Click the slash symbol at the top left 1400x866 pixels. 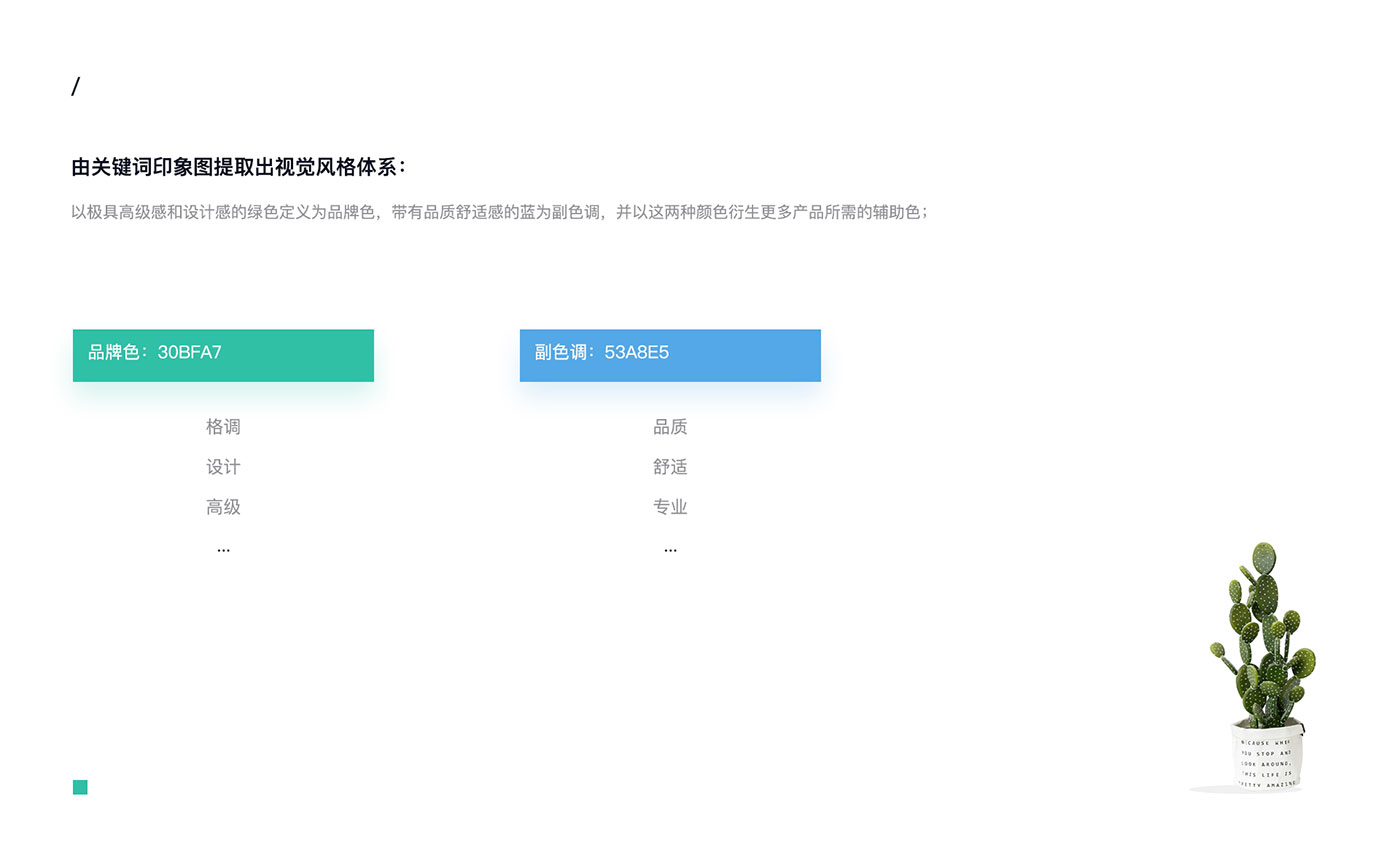tap(76, 86)
